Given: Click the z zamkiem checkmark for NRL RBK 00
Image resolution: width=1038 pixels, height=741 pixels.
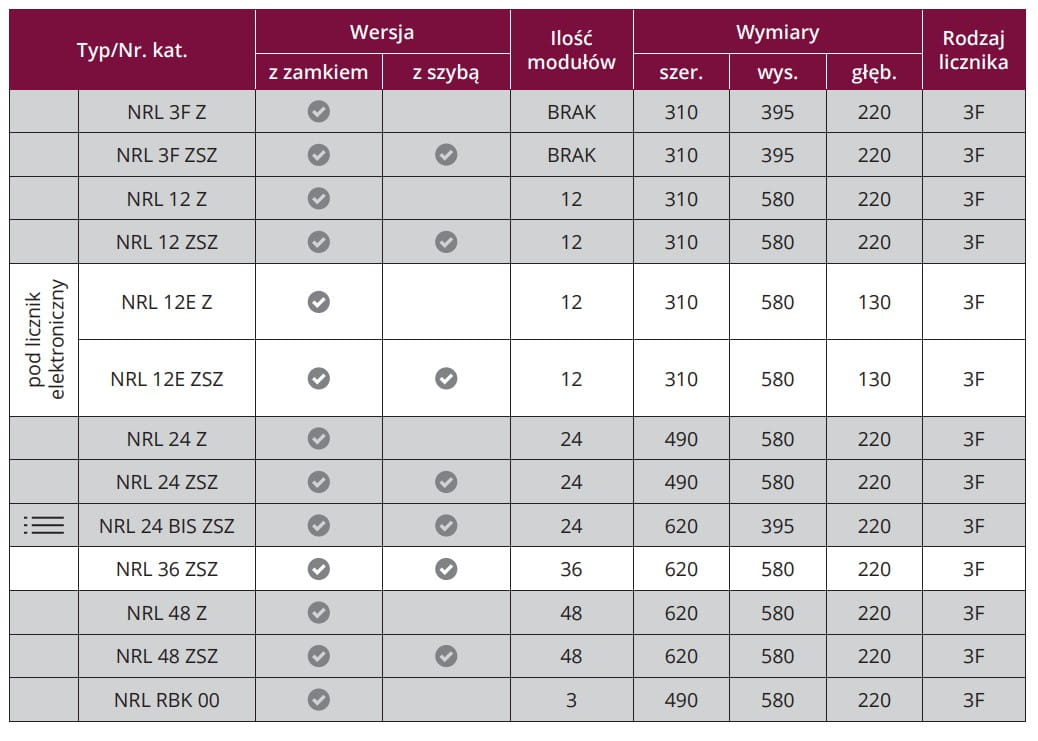Looking at the screenshot, I should coord(318,699).
